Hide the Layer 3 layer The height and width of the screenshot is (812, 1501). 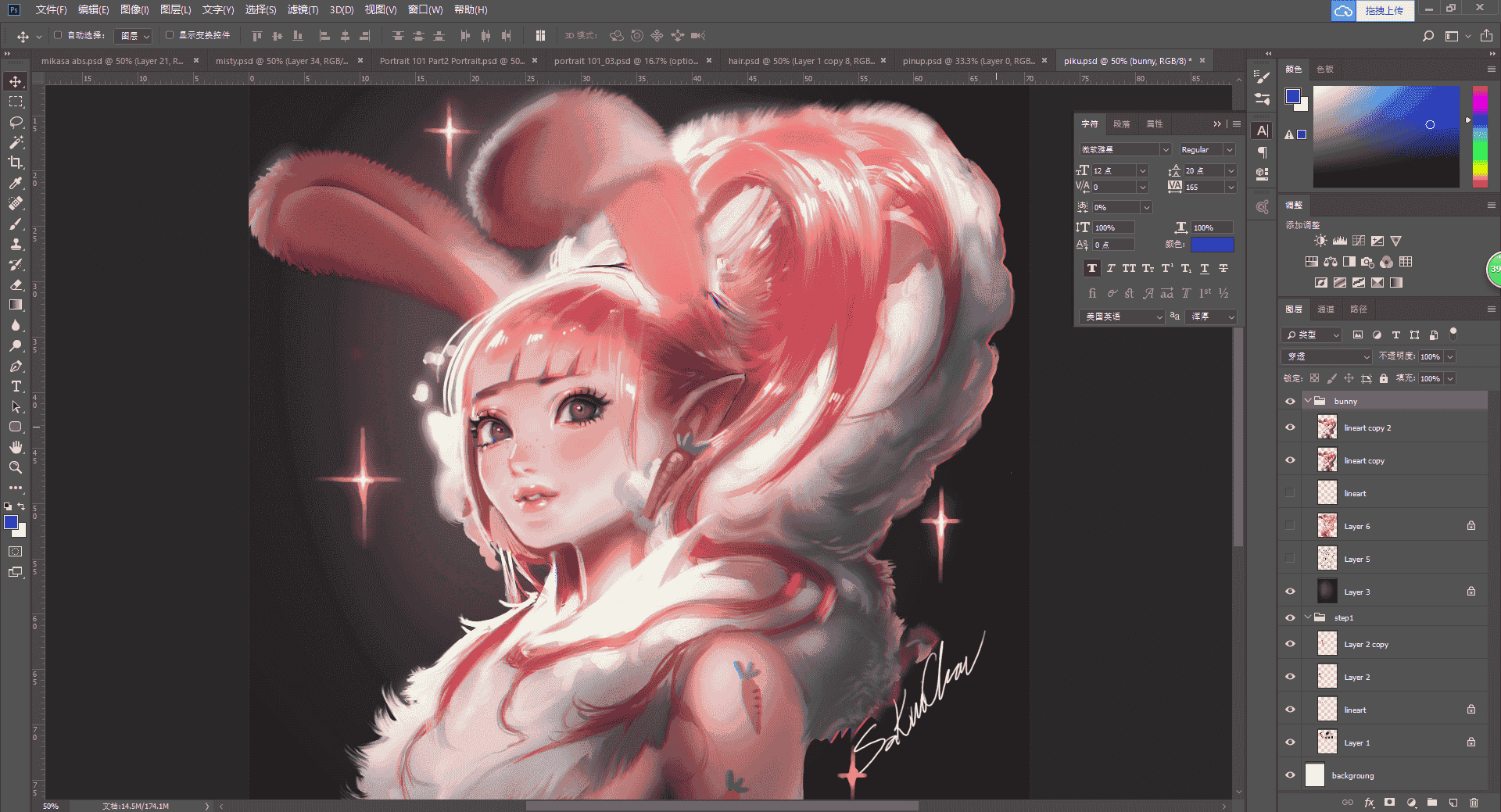click(x=1290, y=592)
